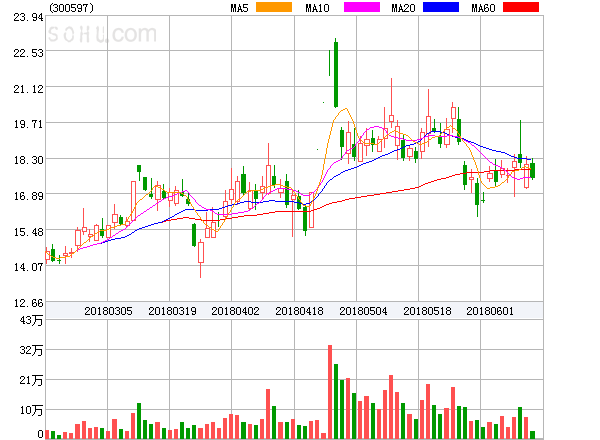Click the 20180402 date label
Viewport: 600px width, 440px height.
point(235,311)
